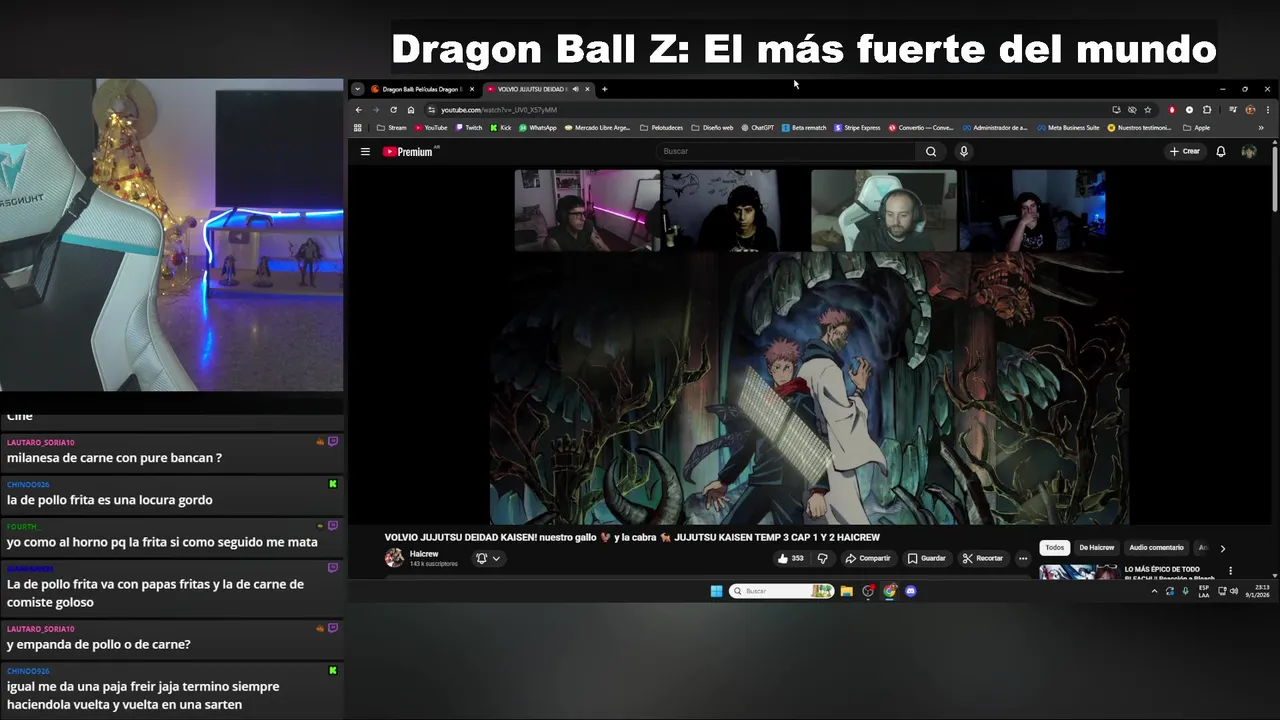Open the WhatsApp bookmark
The width and height of the screenshot is (1280, 720).
point(537,128)
